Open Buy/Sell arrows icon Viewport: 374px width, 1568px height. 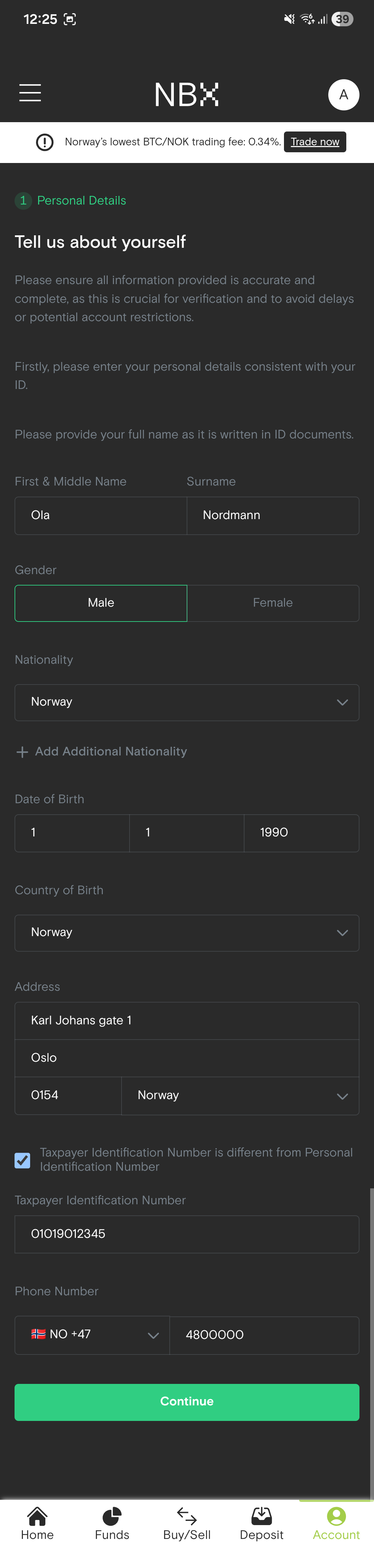pyautogui.click(x=187, y=1516)
